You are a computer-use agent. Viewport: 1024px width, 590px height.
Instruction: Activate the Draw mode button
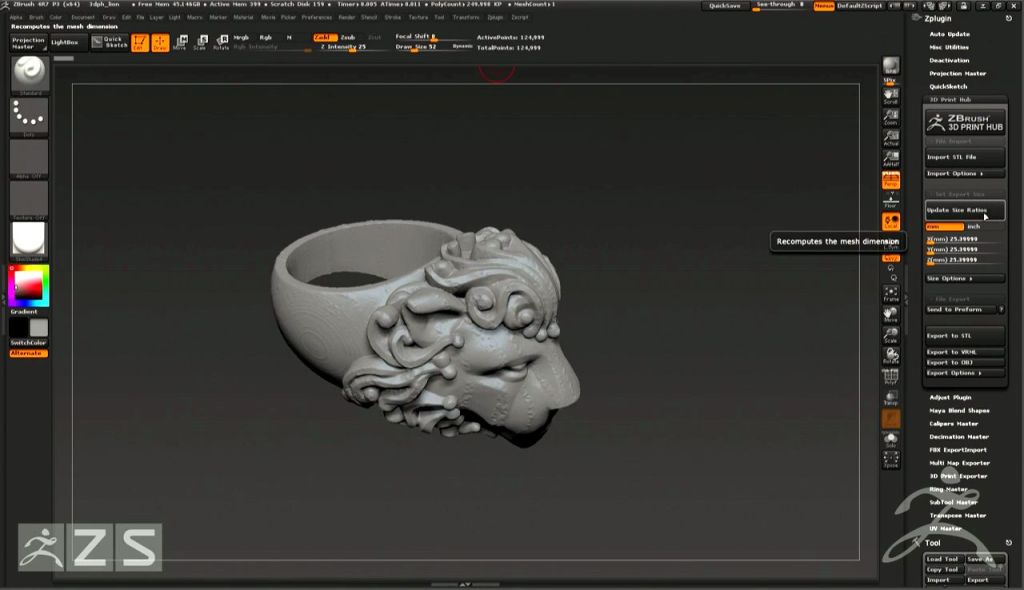coord(160,42)
